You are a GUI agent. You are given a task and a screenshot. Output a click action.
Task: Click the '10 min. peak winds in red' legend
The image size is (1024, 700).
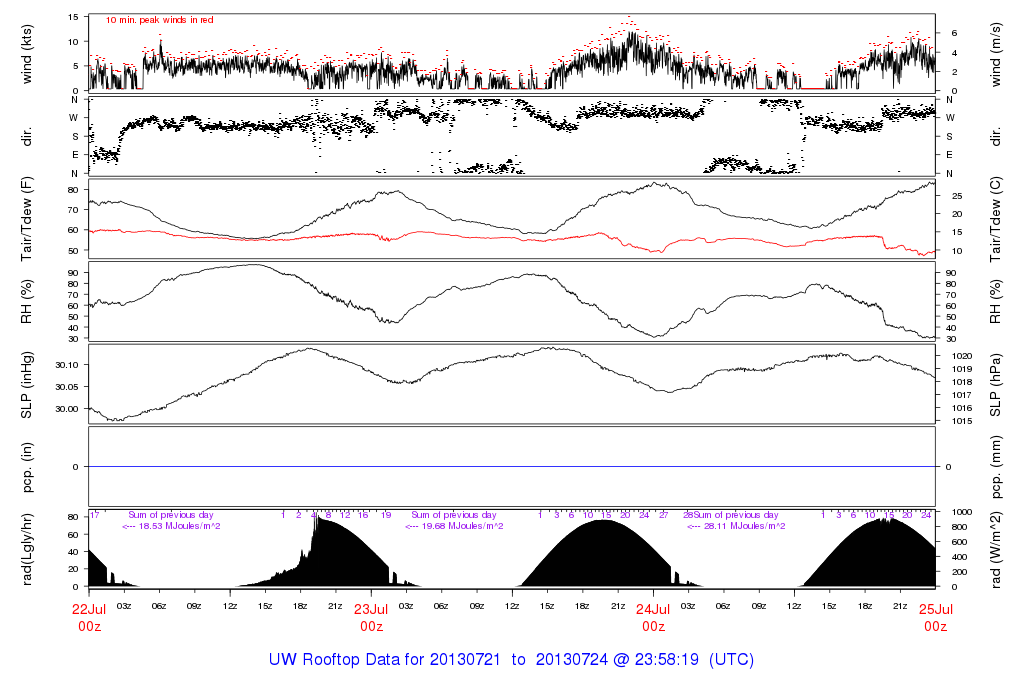159,20
